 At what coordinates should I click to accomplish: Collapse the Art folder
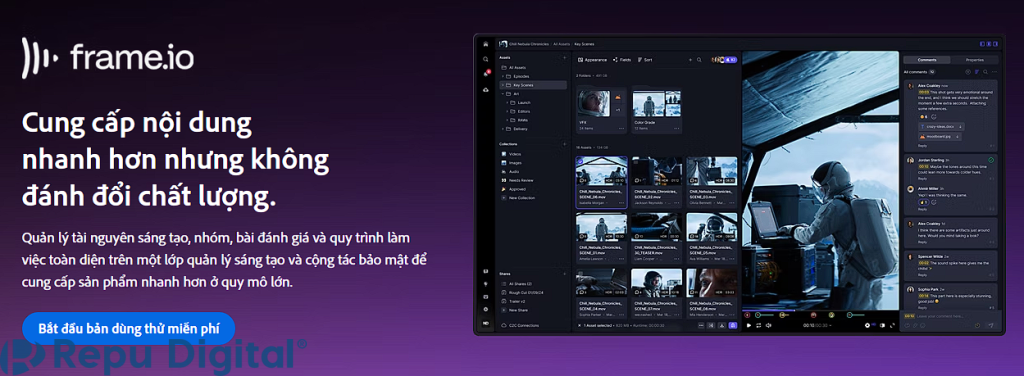[x=503, y=94]
